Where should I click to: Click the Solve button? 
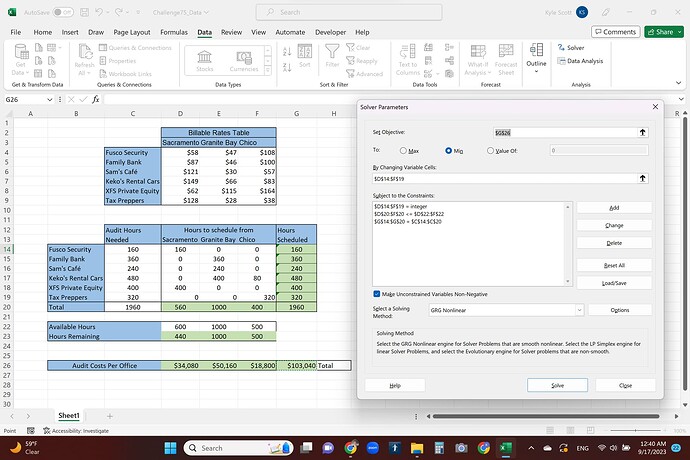click(x=557, y=385)
